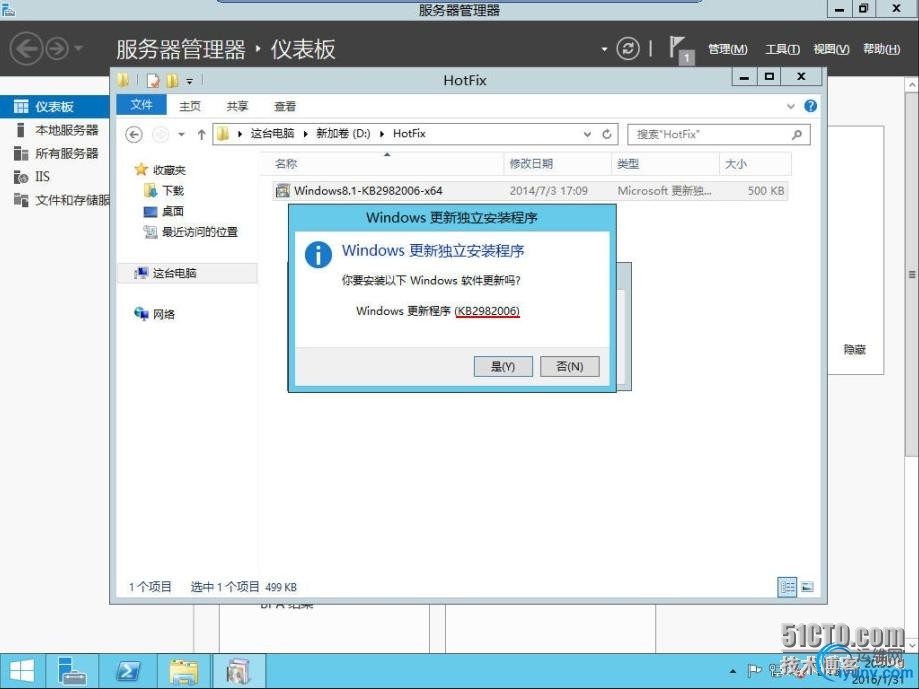Open 本地服务器 in Server Manager sidebar
The width and height of the screenshot is (919, 689).
pyautogui.click(x=55, y=130)
